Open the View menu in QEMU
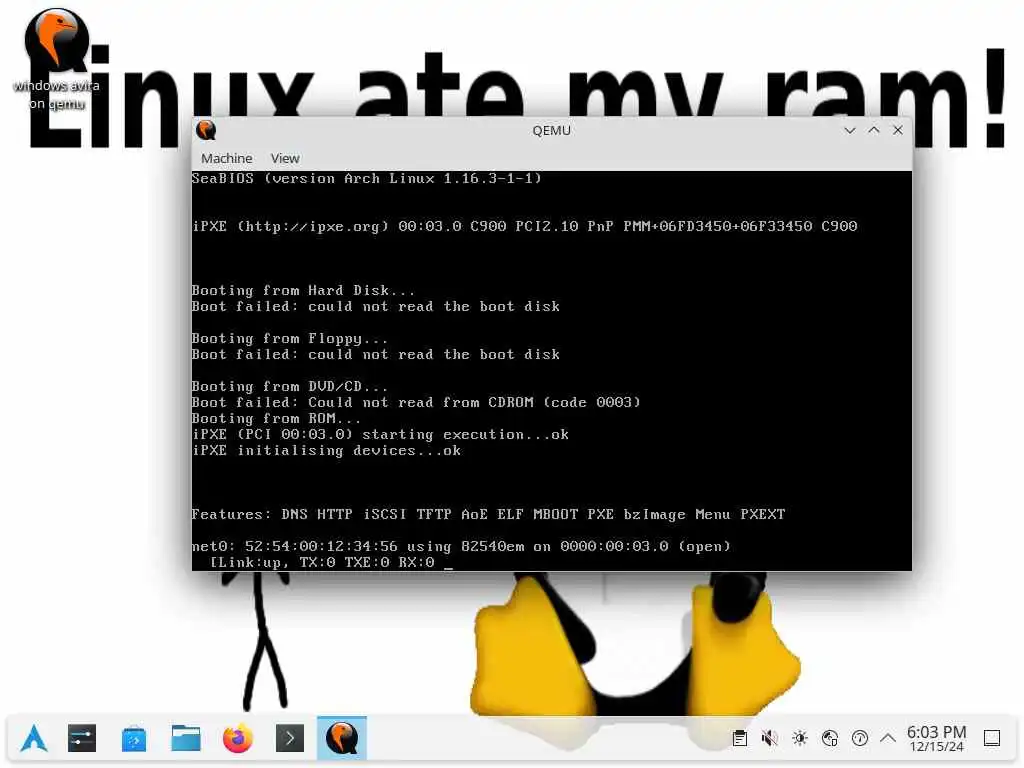The height and width of the screenshot is (768, 1024). [285, 158]
